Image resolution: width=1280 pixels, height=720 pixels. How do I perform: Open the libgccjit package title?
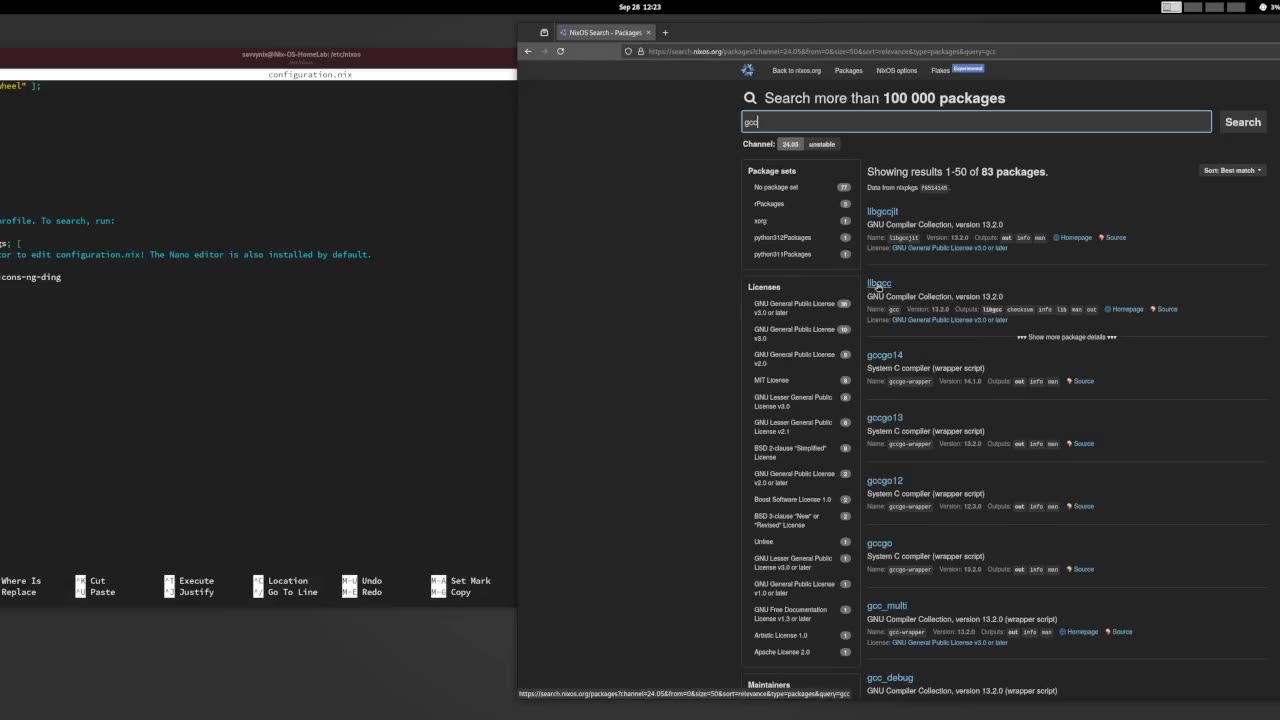point(882,211)
